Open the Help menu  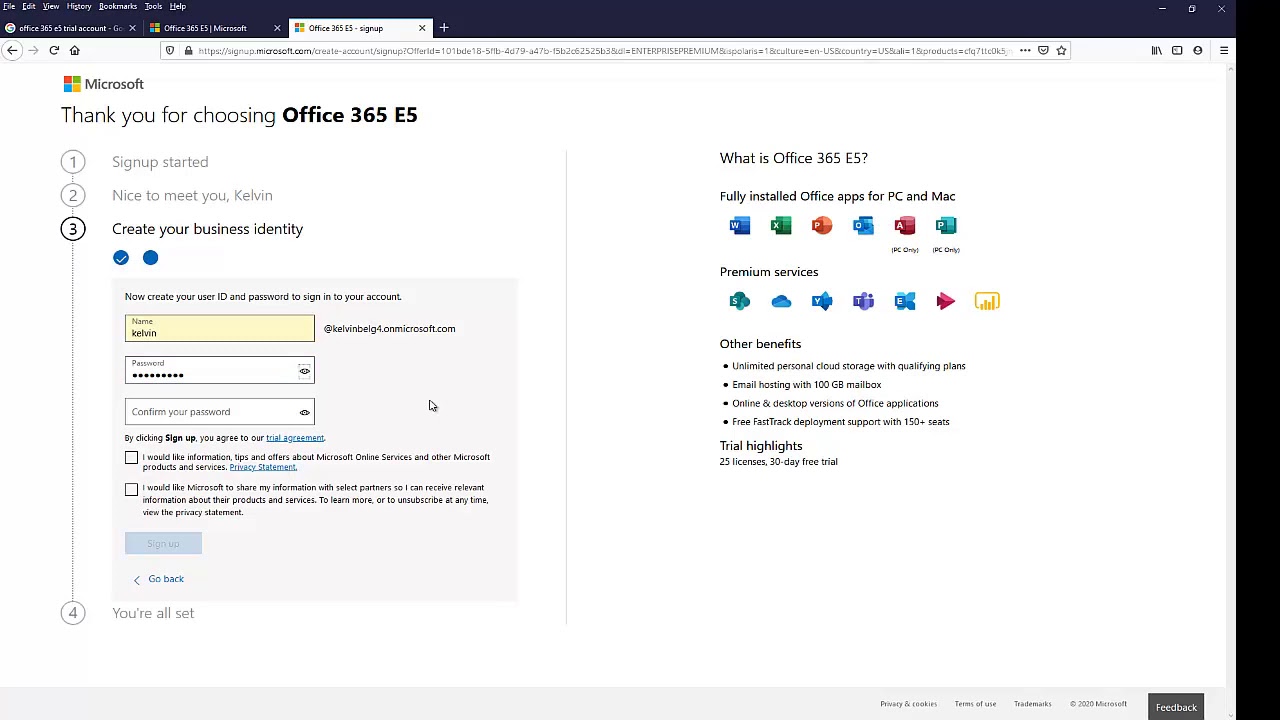point(178,6)
